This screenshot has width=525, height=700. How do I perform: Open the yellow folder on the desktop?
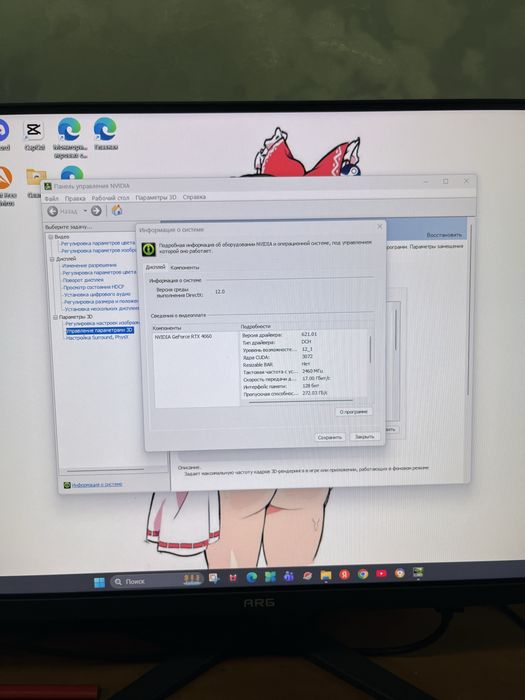pyautogui.click(x=35, y=177)
